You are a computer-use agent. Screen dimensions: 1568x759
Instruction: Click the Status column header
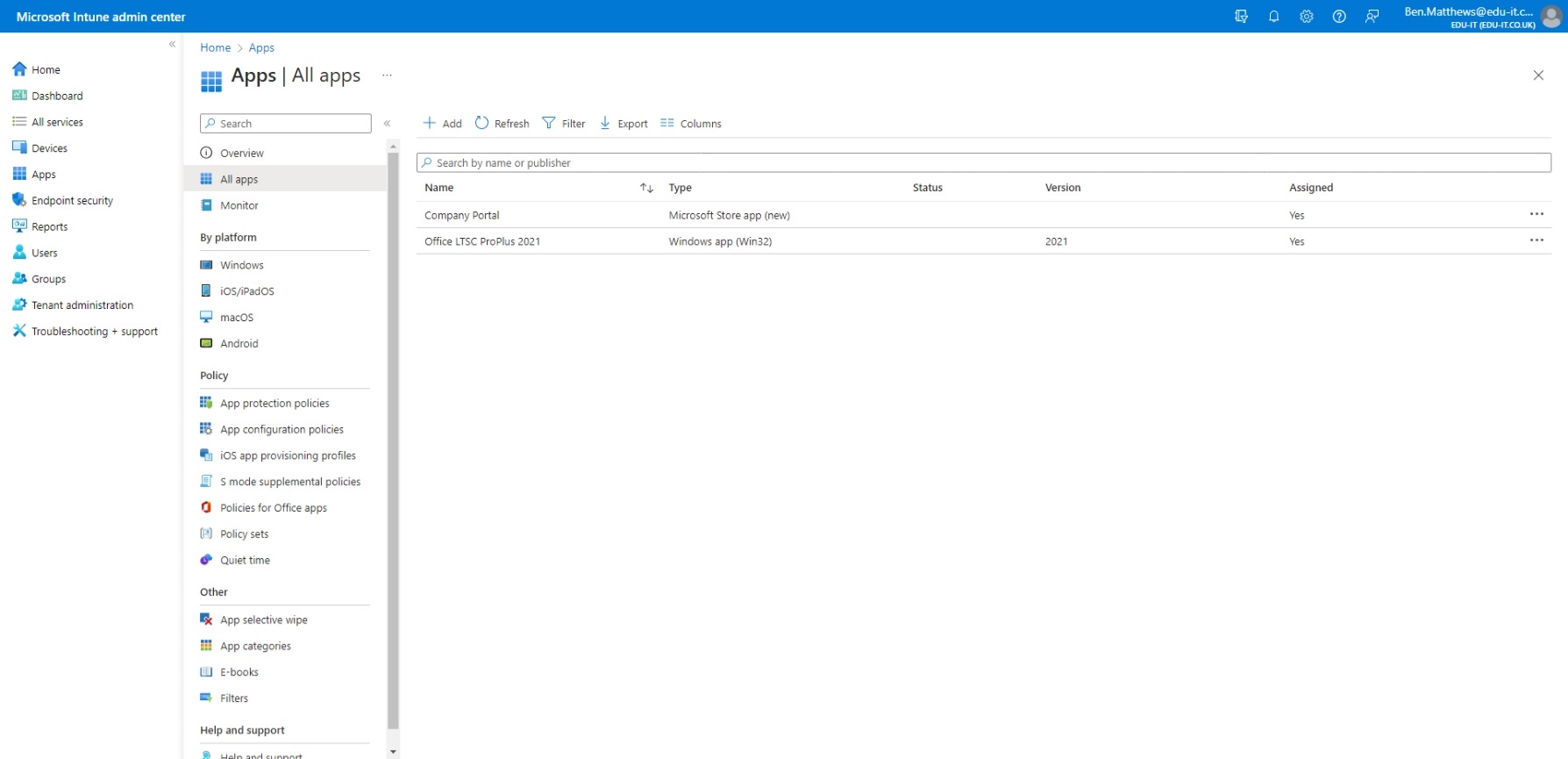click(927, 188)
